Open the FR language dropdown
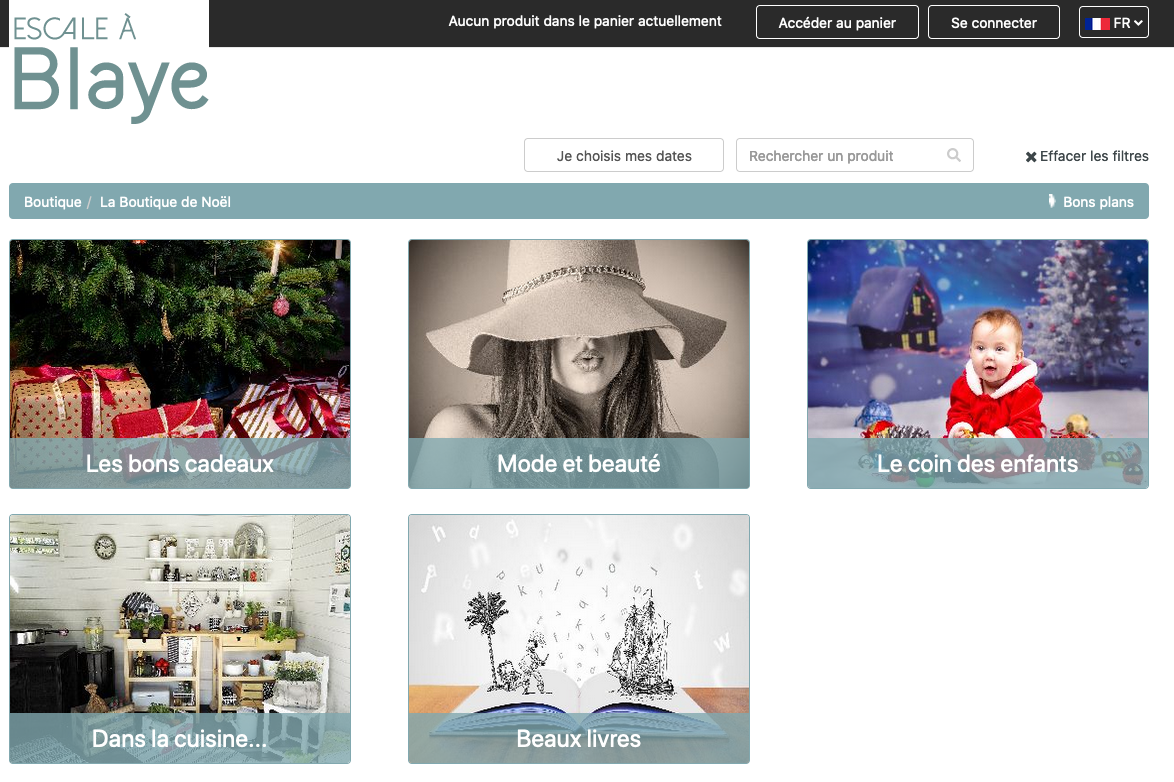Screen dimensions: 1174x782 pyautogui.click(x=1113, y=22)
